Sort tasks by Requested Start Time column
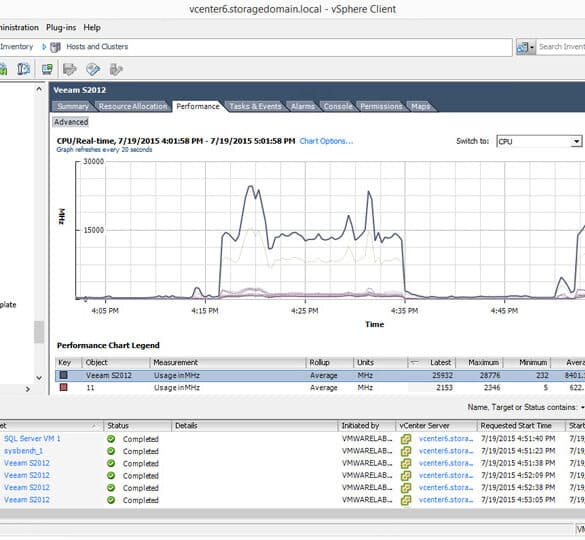585x540 pixels. 521,426
